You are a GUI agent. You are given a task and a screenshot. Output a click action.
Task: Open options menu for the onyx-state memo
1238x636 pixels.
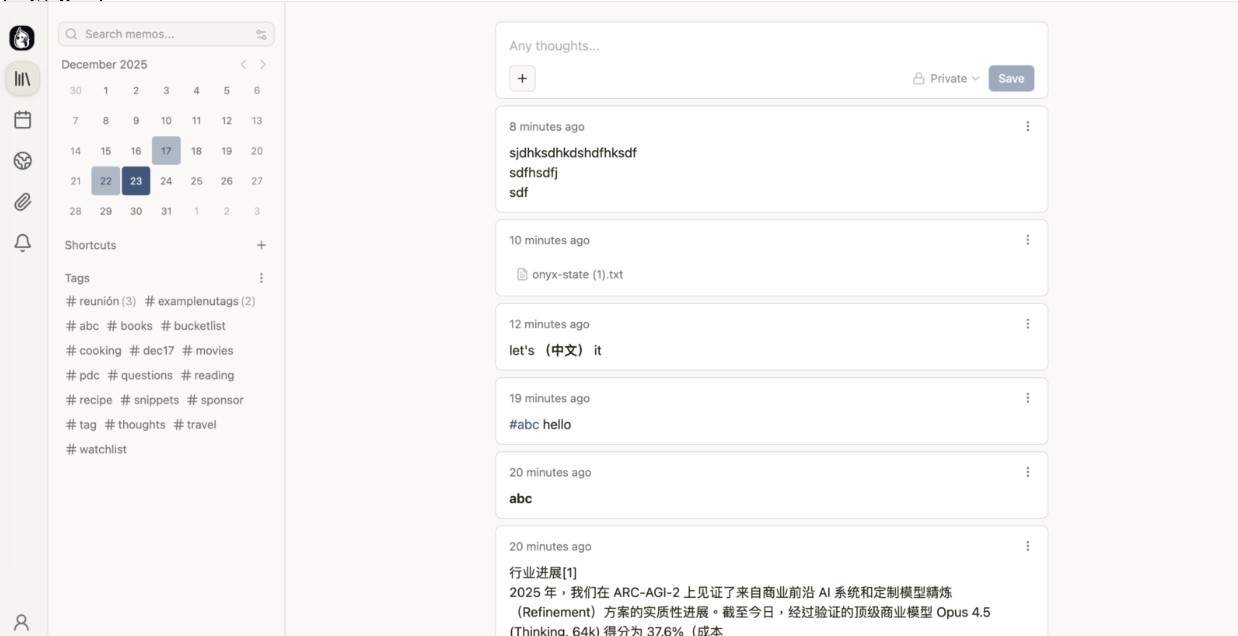(x=1027, y=240)
